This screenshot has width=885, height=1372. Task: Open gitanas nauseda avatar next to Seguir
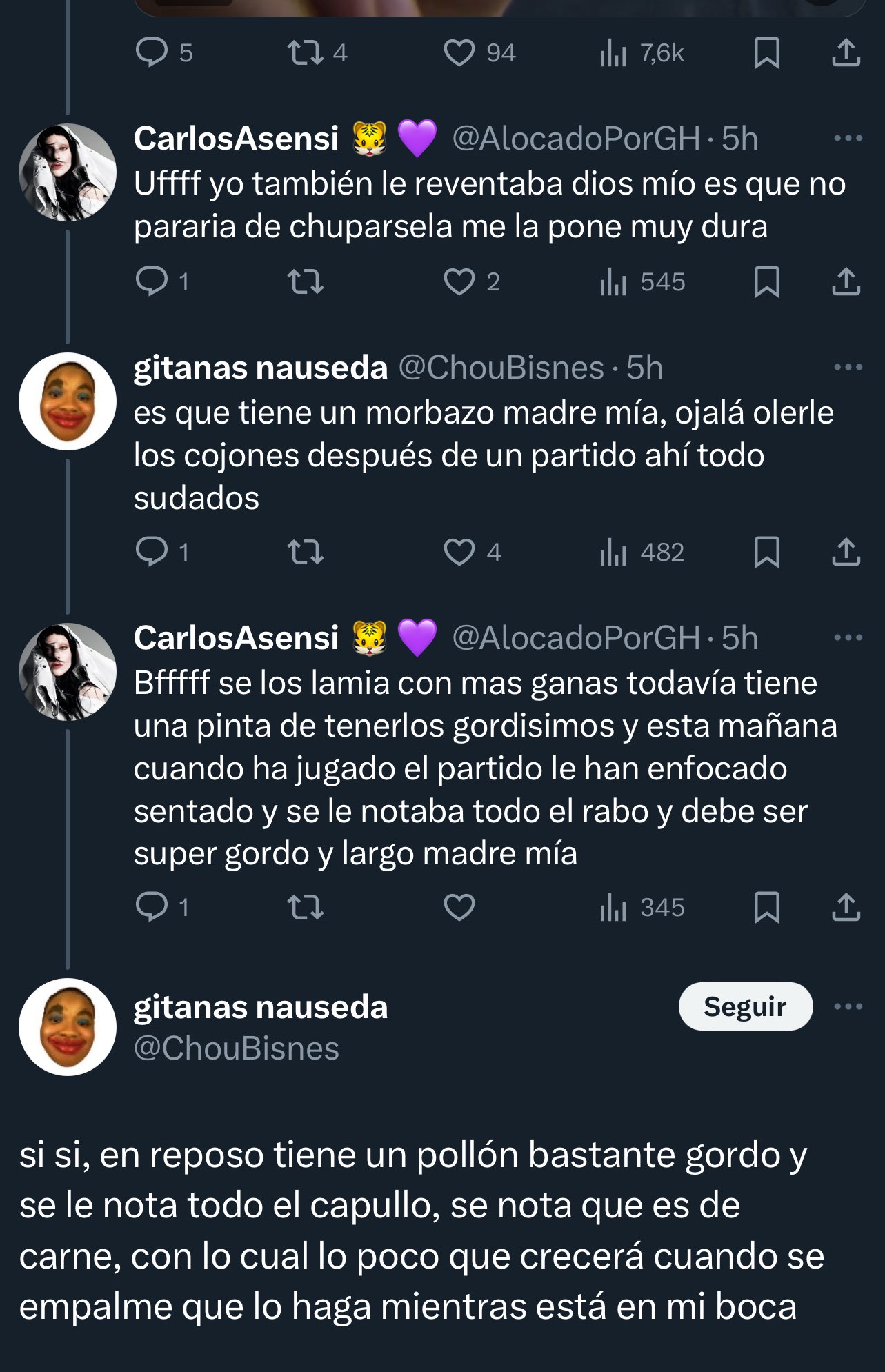tap(68, 1026)
